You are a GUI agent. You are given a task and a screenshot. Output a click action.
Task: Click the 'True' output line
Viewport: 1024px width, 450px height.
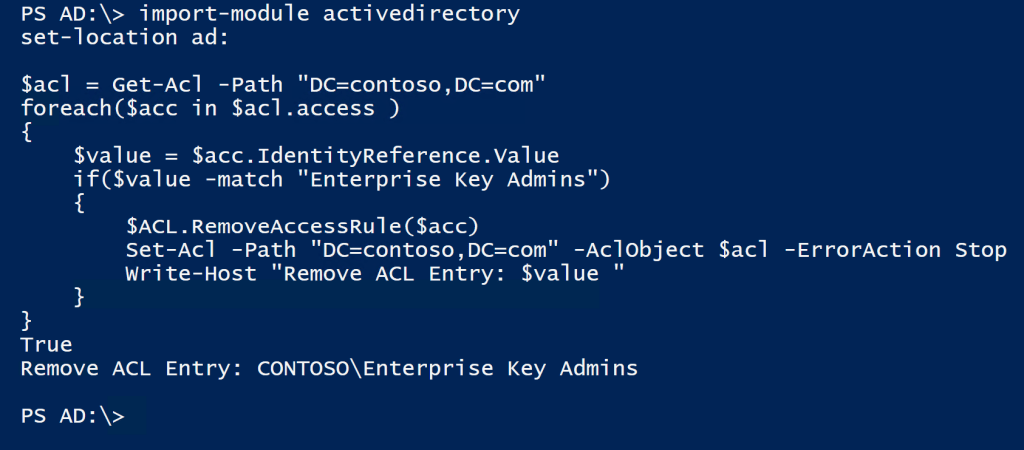tap(47, 344)
